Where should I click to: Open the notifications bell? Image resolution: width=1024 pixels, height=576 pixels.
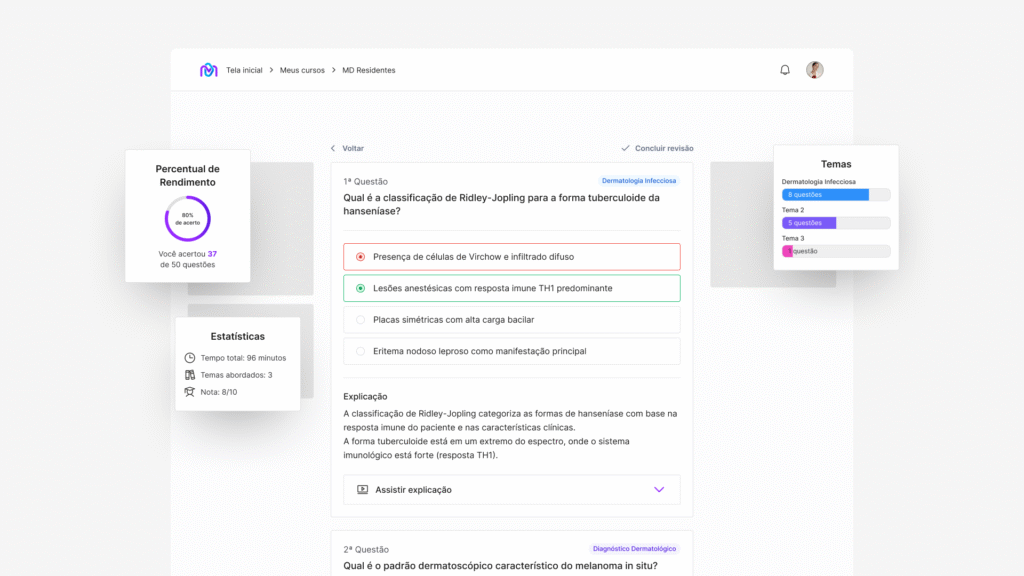click(785, 70)
